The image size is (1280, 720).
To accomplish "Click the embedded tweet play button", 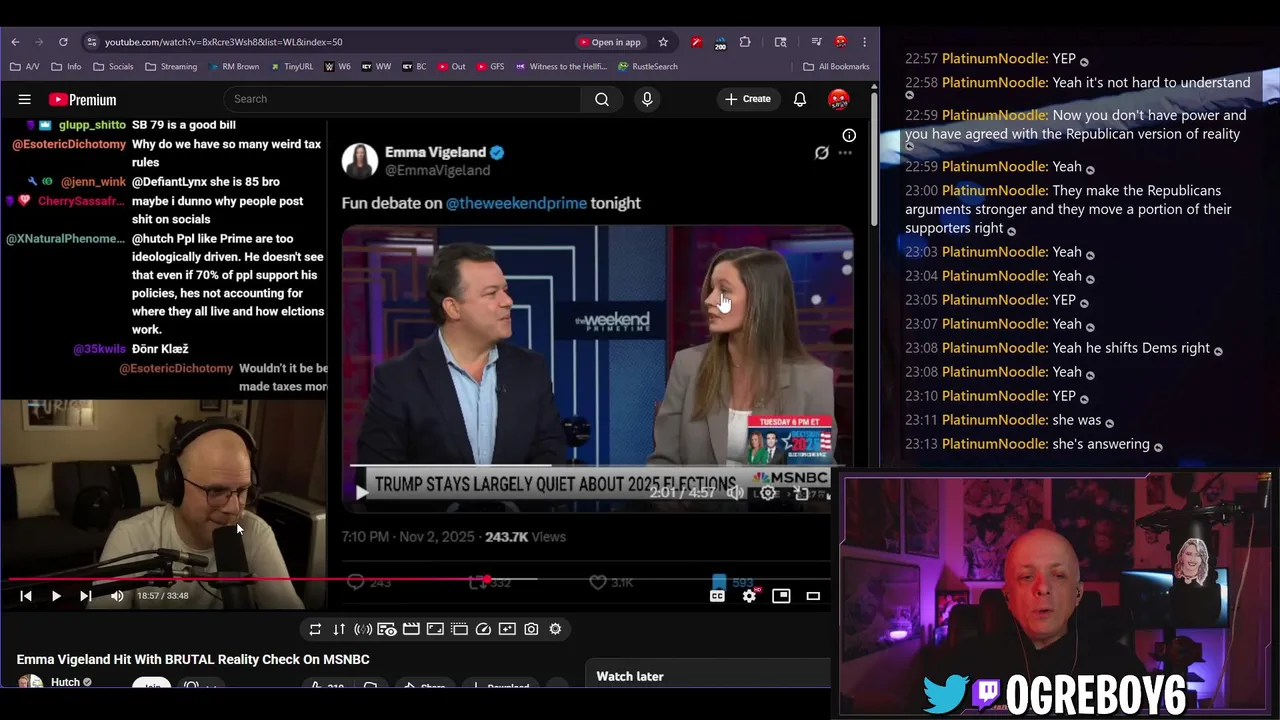I will click(361, 492).
